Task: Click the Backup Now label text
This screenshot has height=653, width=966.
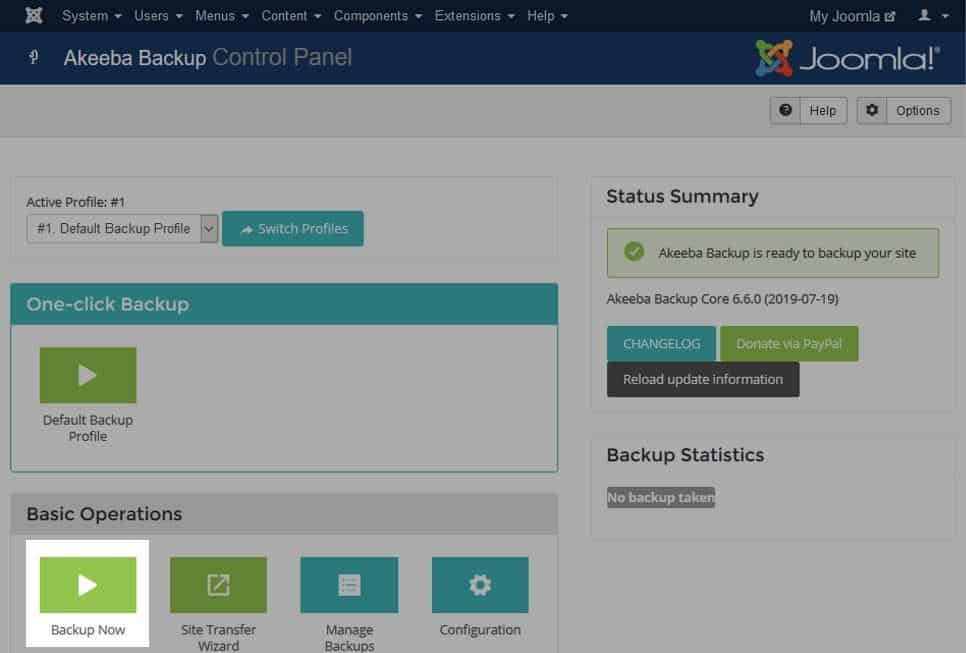Action: coord(87,630)
